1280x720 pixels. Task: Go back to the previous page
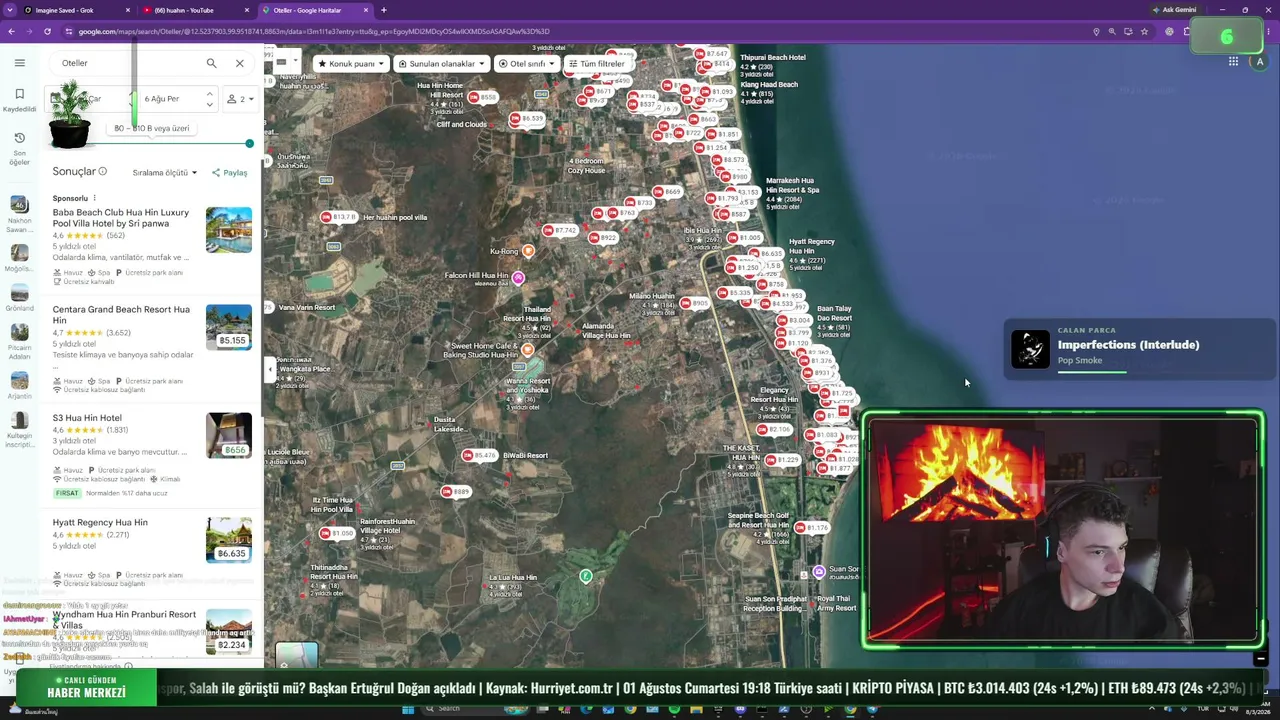11,31
